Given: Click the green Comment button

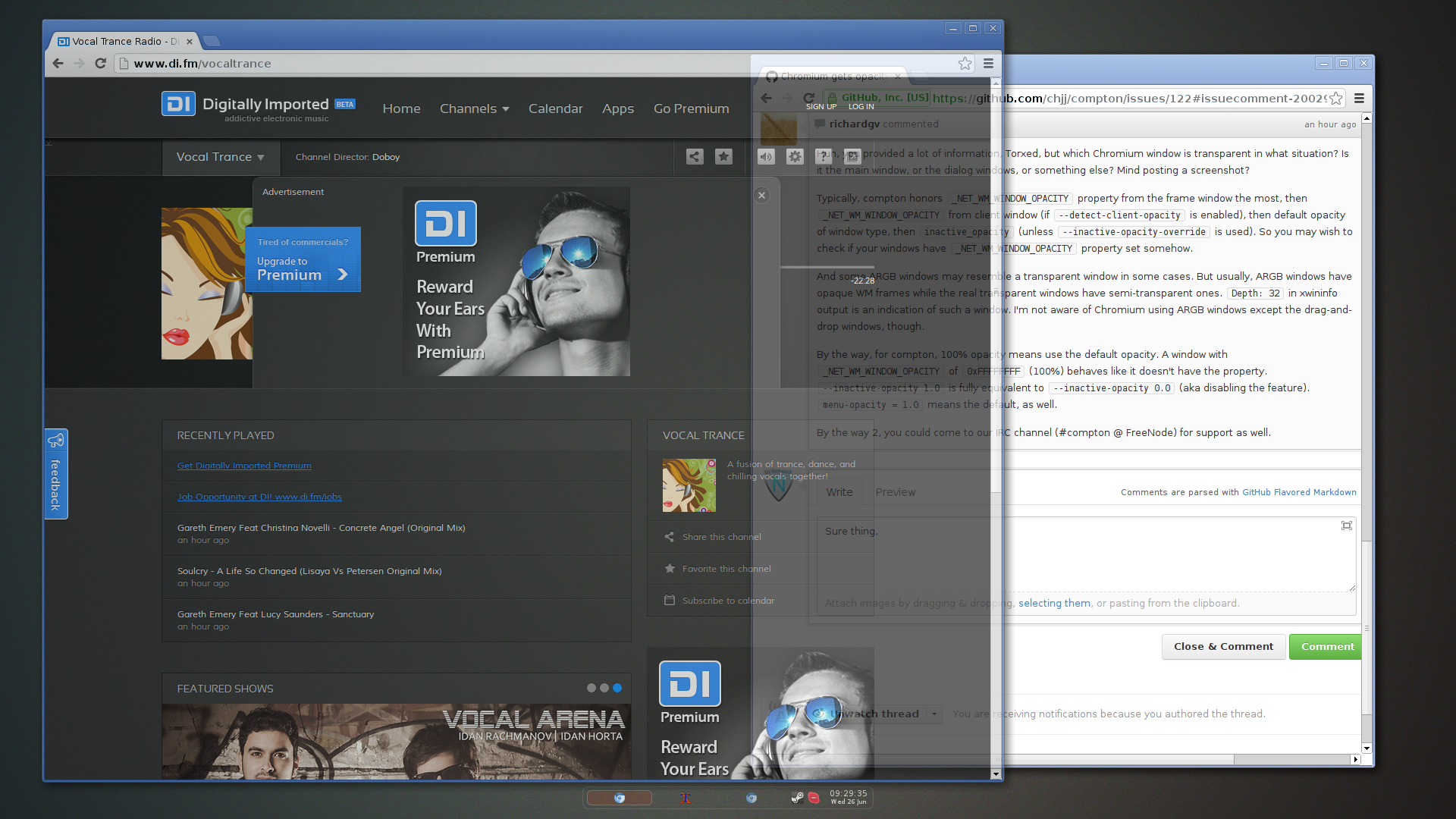Looking at the screenshot, I should (x=1326, y=647).
